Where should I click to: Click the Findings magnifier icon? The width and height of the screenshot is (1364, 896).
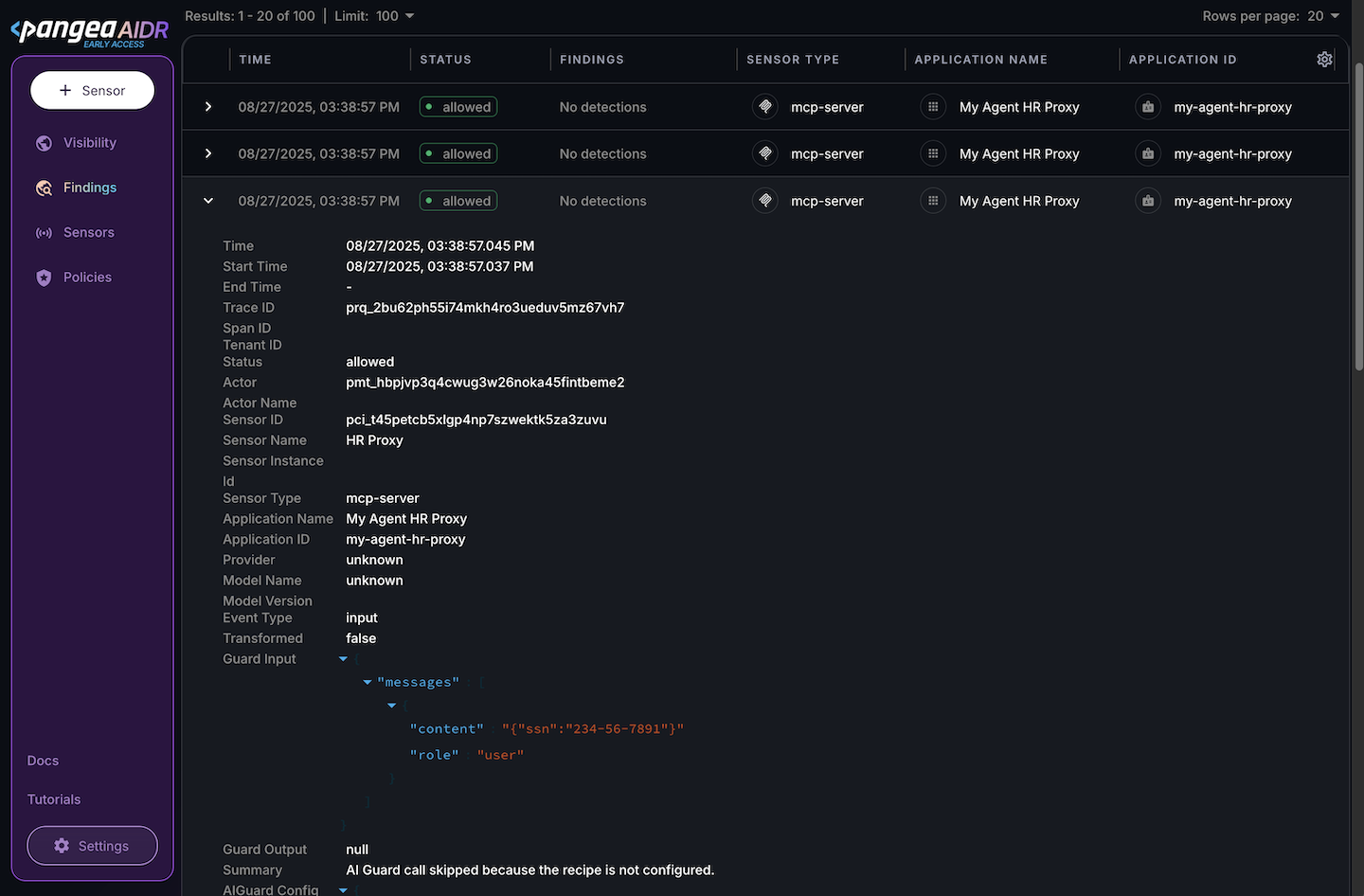point(44,188)
